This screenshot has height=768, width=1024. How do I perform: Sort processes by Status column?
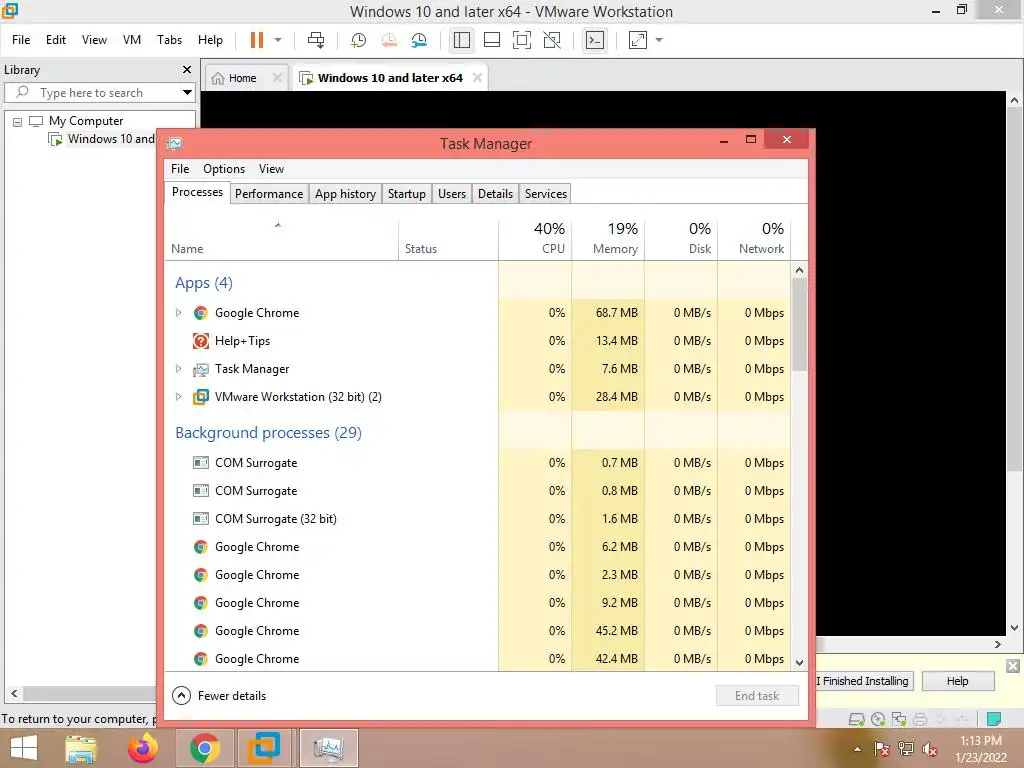[449, 239]
